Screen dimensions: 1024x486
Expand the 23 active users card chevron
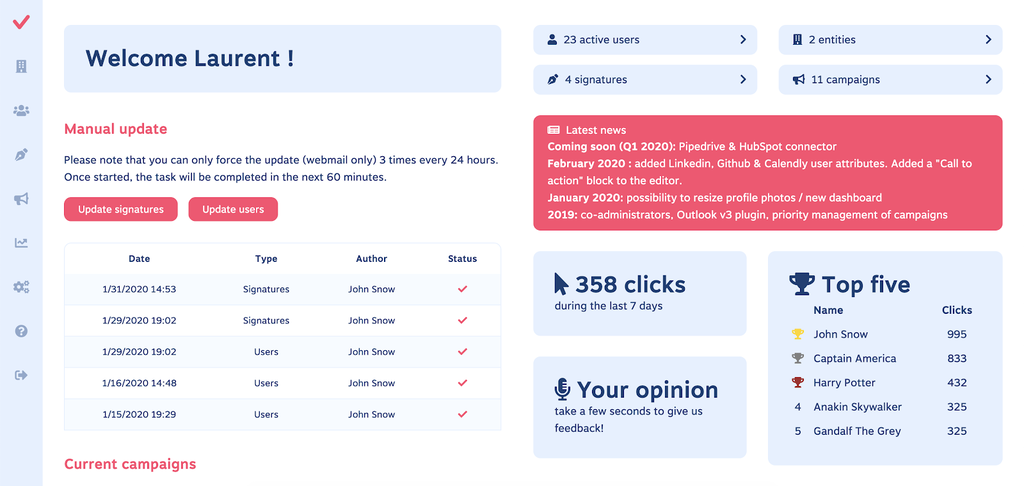click(743, 40)
